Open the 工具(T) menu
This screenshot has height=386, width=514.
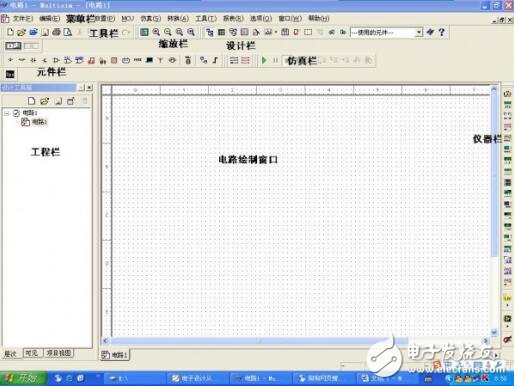tap(206, 19)
